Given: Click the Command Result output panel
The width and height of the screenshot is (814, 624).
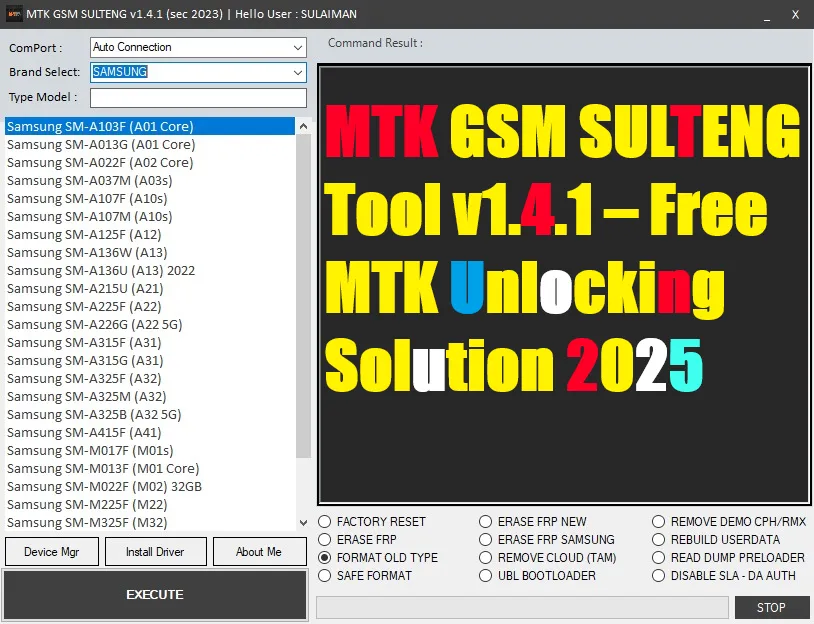Looking at the screenshot, I should [x=564, y=284].
